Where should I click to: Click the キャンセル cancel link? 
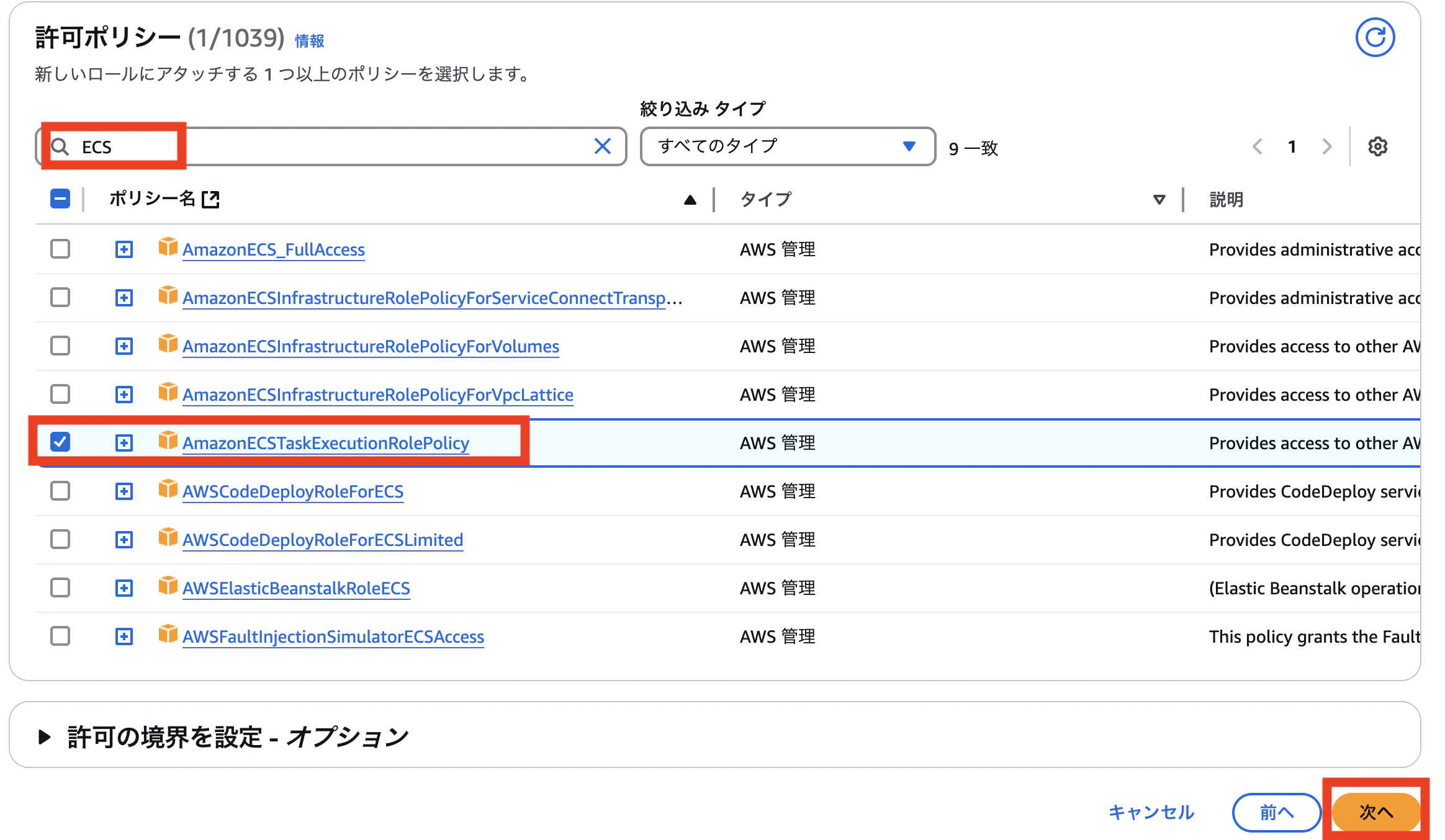(x=1151, y=812)
